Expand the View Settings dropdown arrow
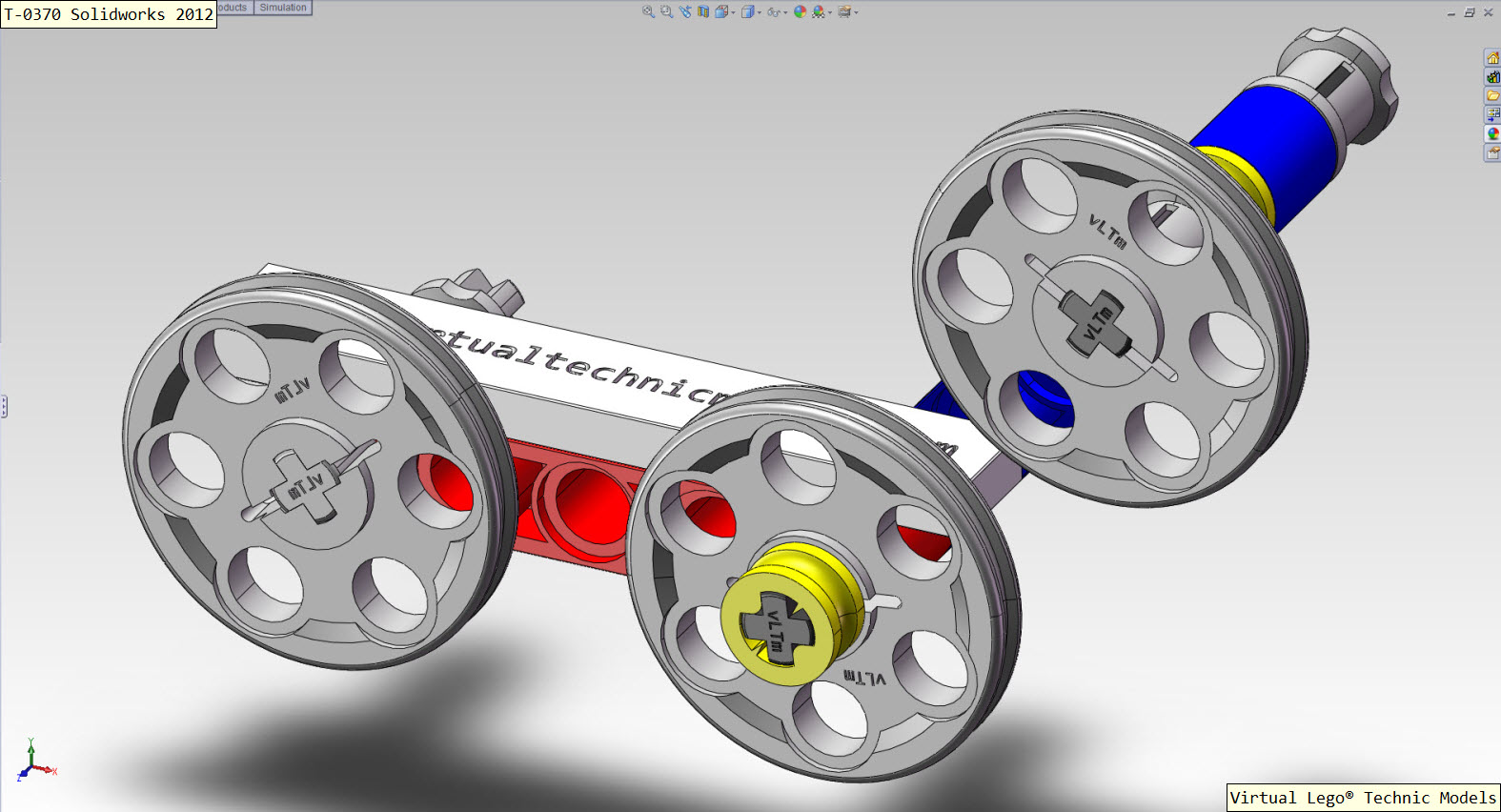This screenshot has width=1501, height=812. coord(856,12)
